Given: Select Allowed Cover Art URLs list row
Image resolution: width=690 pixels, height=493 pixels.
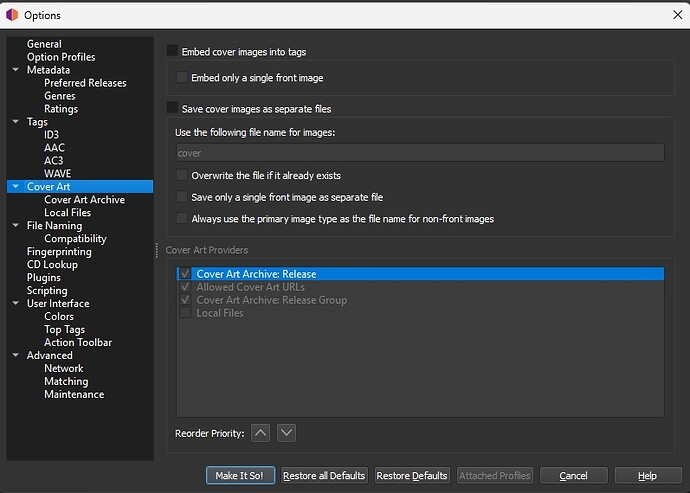Looking at the screenshot, I should 420,287.
